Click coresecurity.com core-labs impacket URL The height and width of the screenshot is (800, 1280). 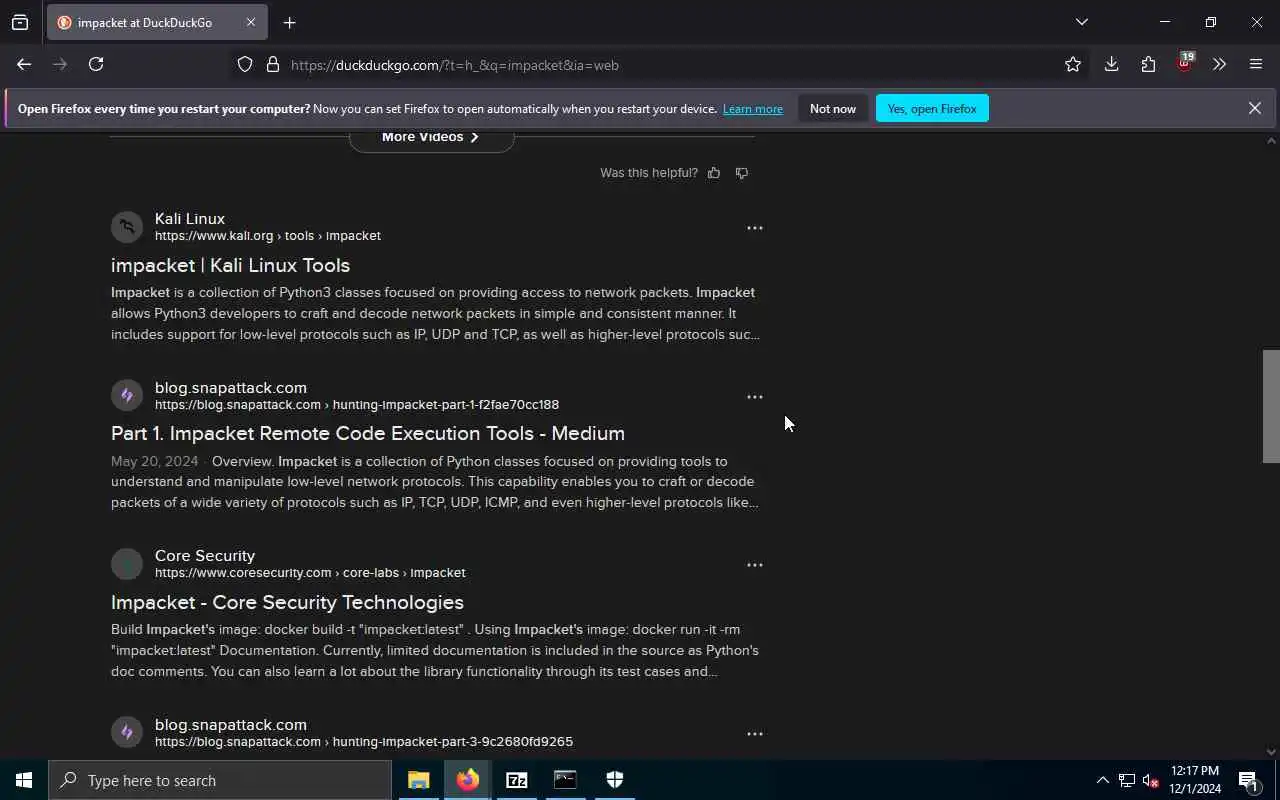310,573
